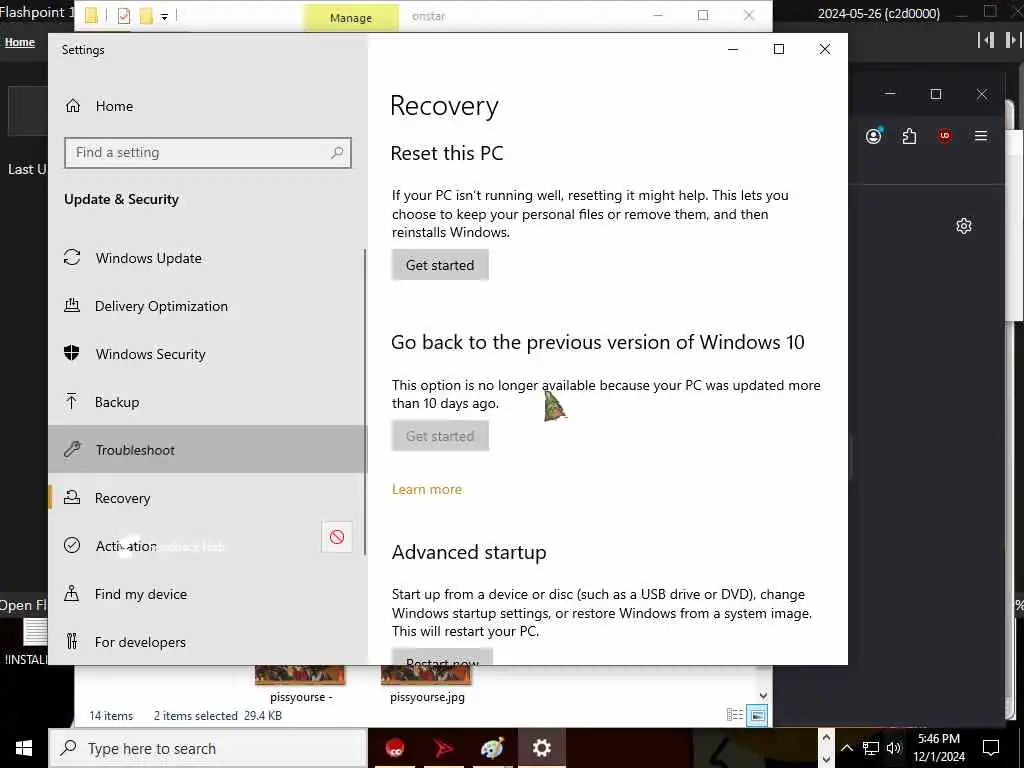This screenshot has width=1024, height=768.
Task: Open For developers settings
Action: [x=207, y=641]
